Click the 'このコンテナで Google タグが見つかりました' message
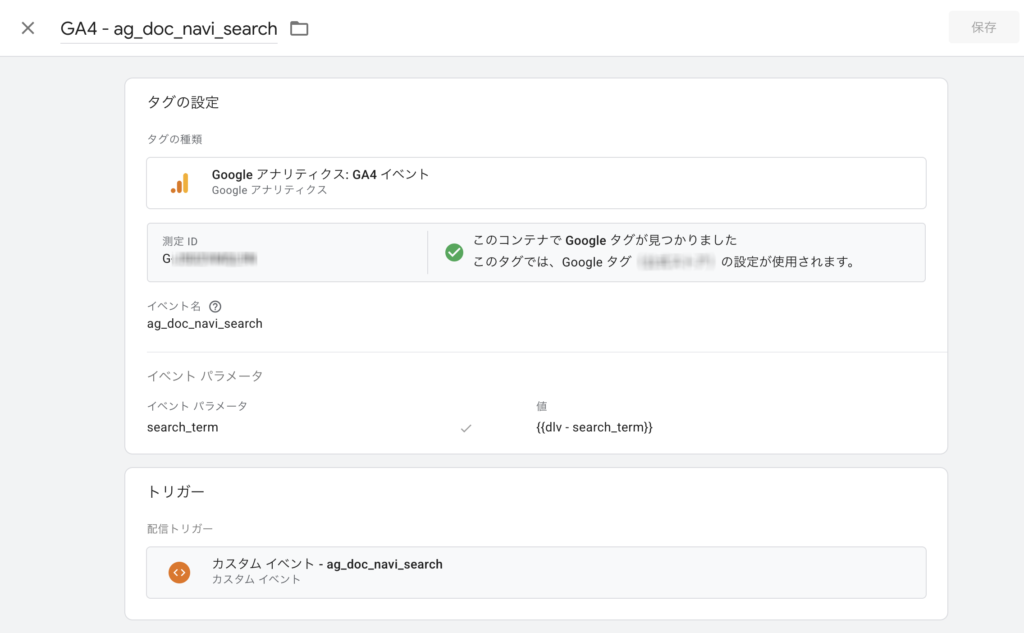The width and height of the screenshot is (1024, 633). pyautogui.click(x=604, y=240)
